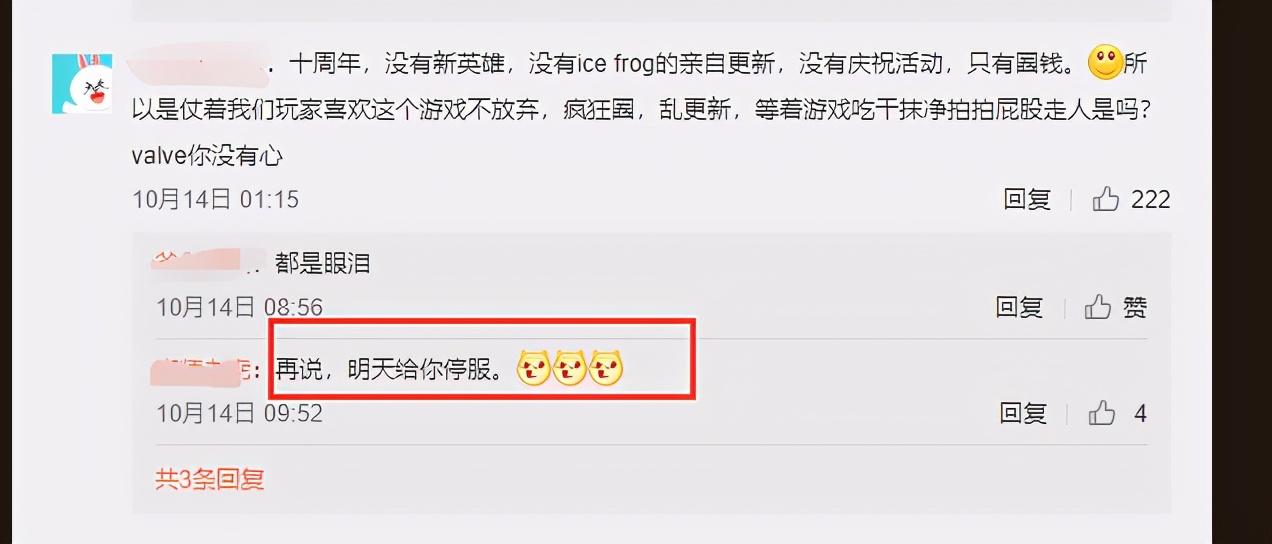Open blurred username before 都是眼泪
Viewport: 1272px width, 544px height.
(x=203, y=262)
